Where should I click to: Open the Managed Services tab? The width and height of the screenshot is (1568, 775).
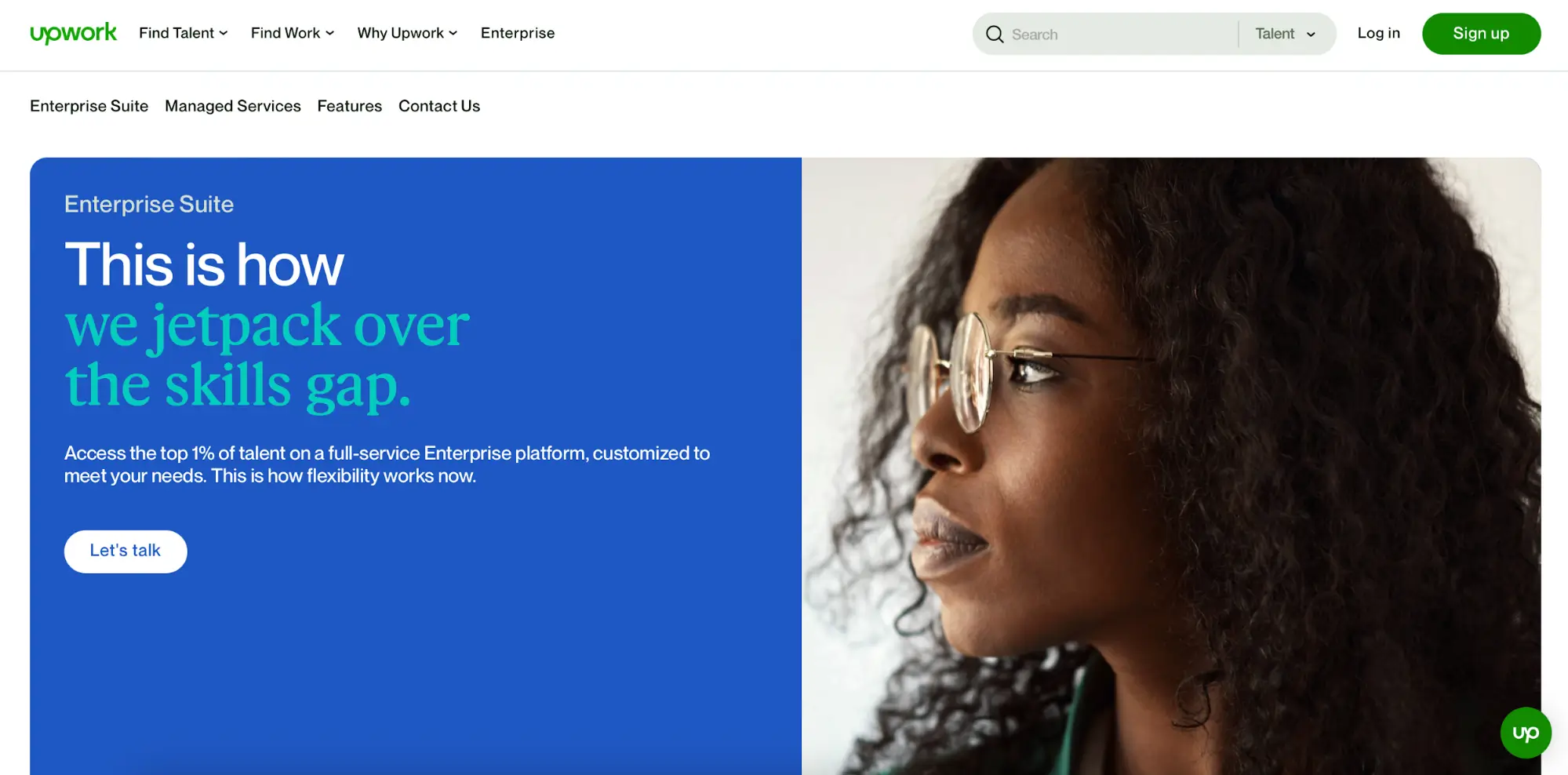tap(233, 106)
